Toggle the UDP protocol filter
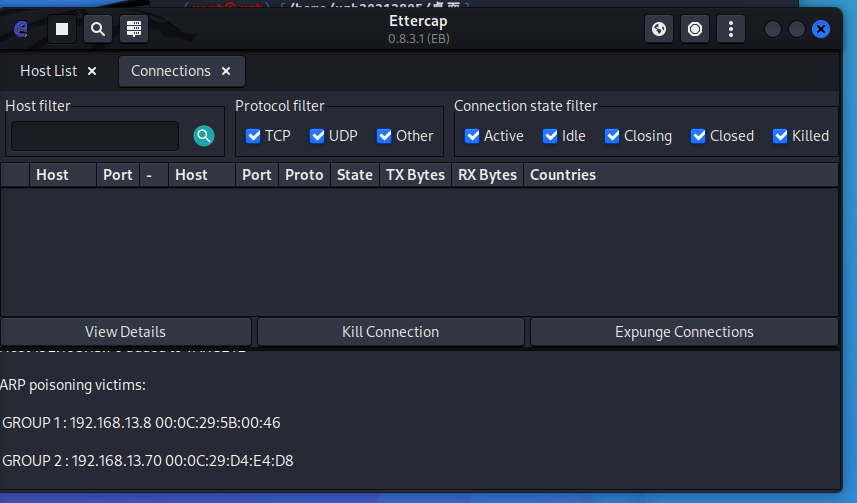Screen dimensions: 857x503 click(x=317, y=136)
